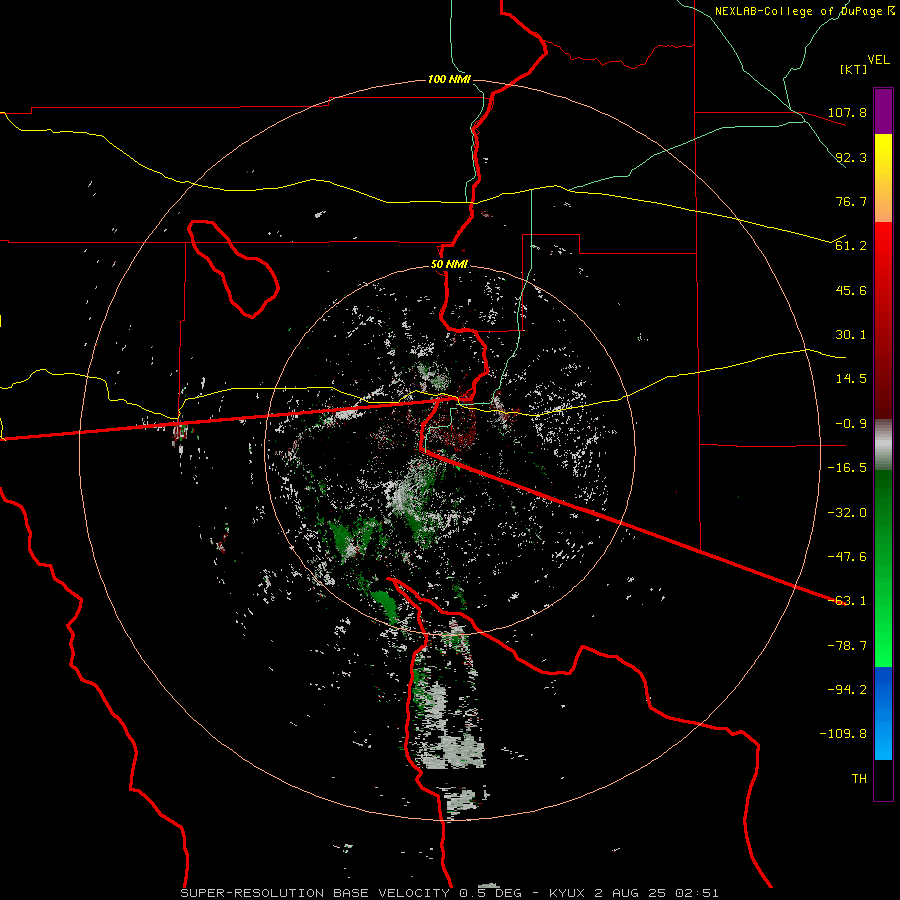The width and height of the screenshot is (900, 900).
Task: Click the 02:51 timestamp in caption
Action: click(x=699, y=893)
